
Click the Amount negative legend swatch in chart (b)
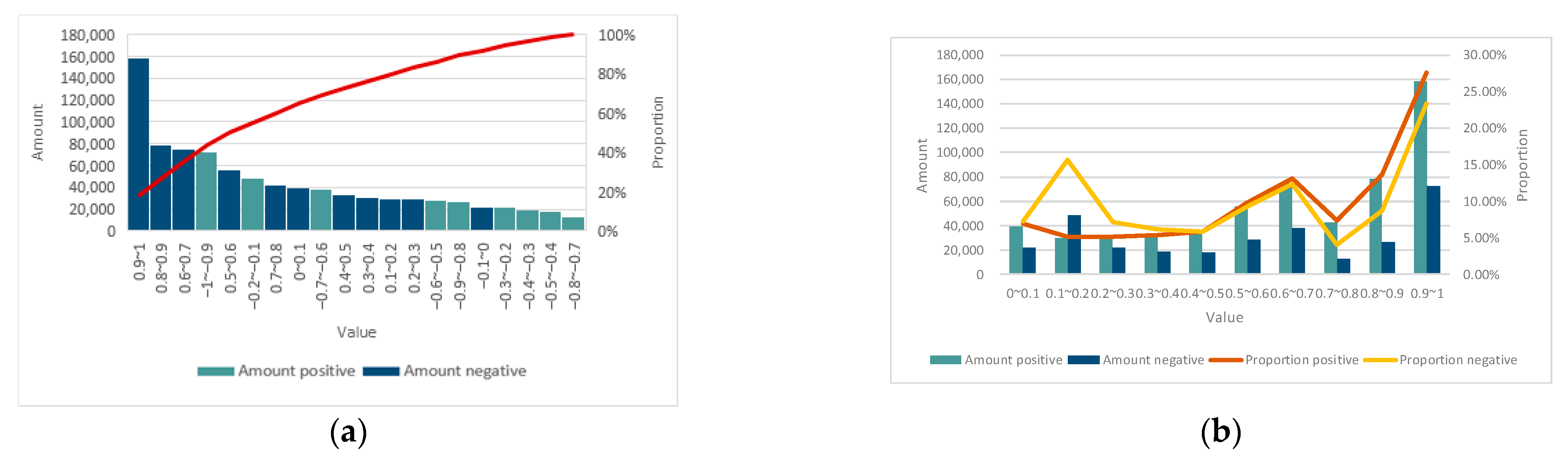pos(1083,360)
